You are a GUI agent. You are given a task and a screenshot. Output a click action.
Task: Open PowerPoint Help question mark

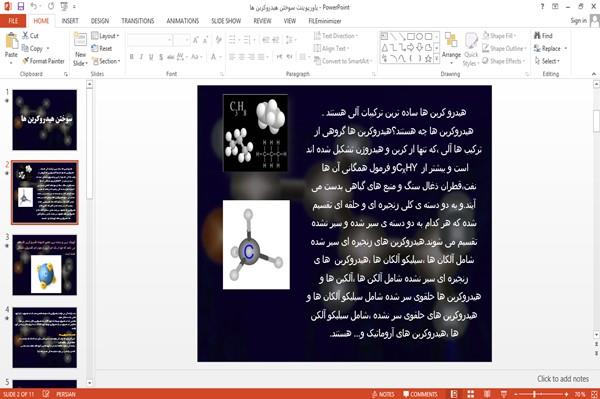tap(542, 7)
